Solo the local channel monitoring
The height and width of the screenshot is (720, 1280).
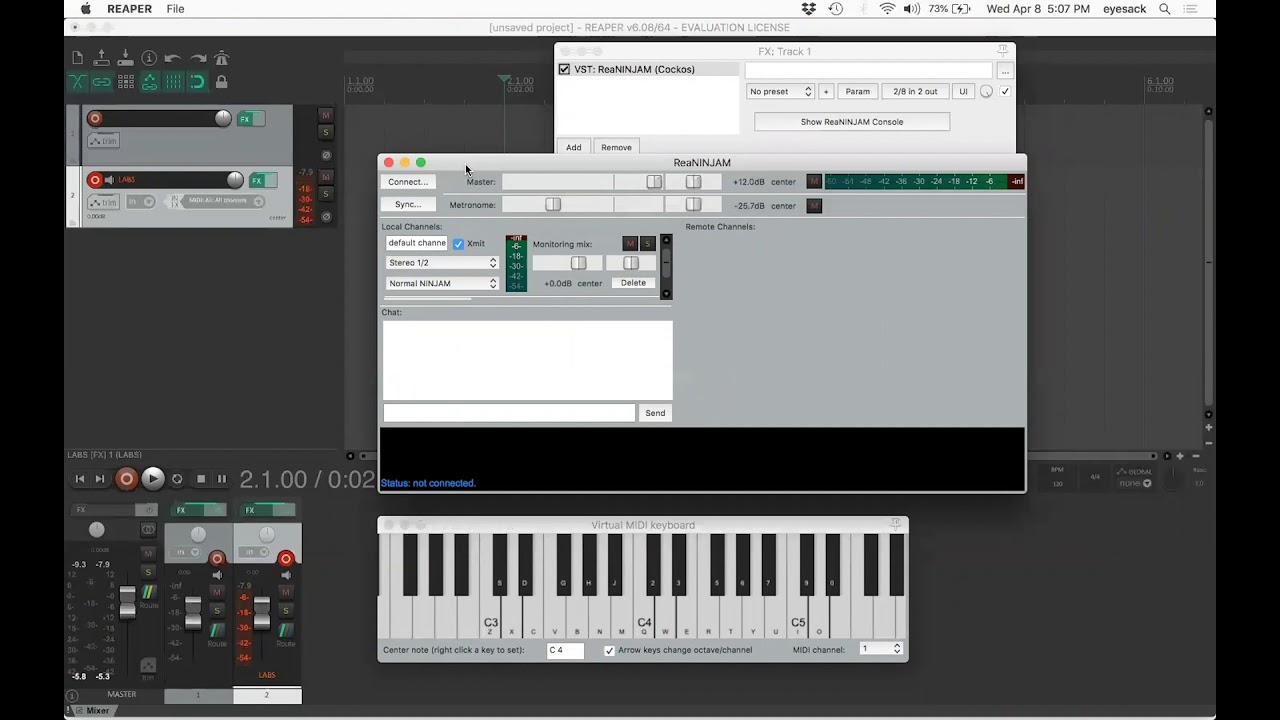pyautogui.click(x=647, y=244)
